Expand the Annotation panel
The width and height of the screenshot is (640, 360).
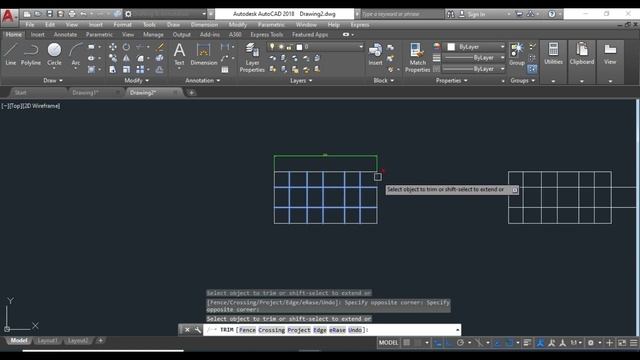tap(203, 80)
